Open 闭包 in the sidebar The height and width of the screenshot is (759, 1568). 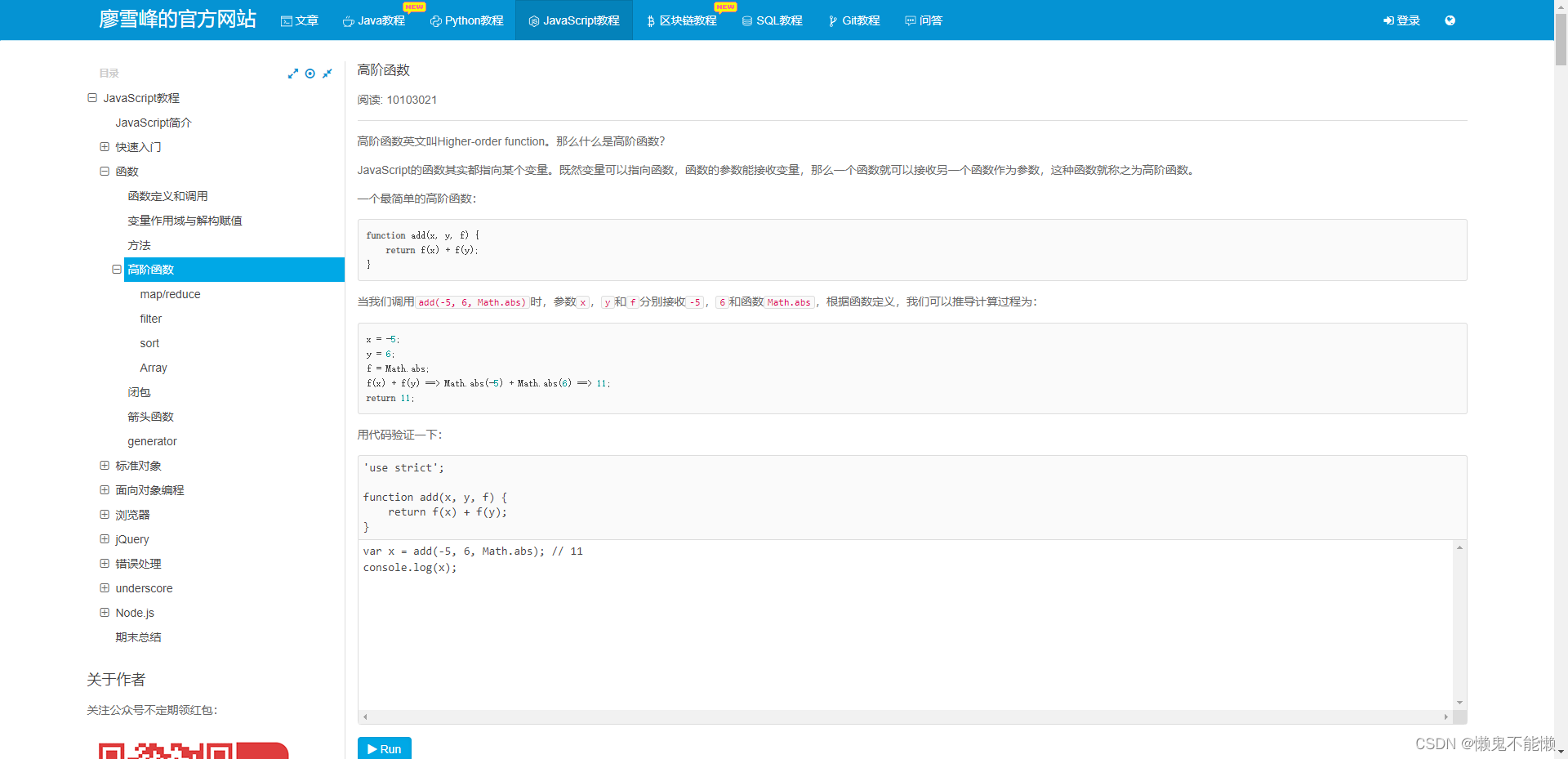click(139, 392)
